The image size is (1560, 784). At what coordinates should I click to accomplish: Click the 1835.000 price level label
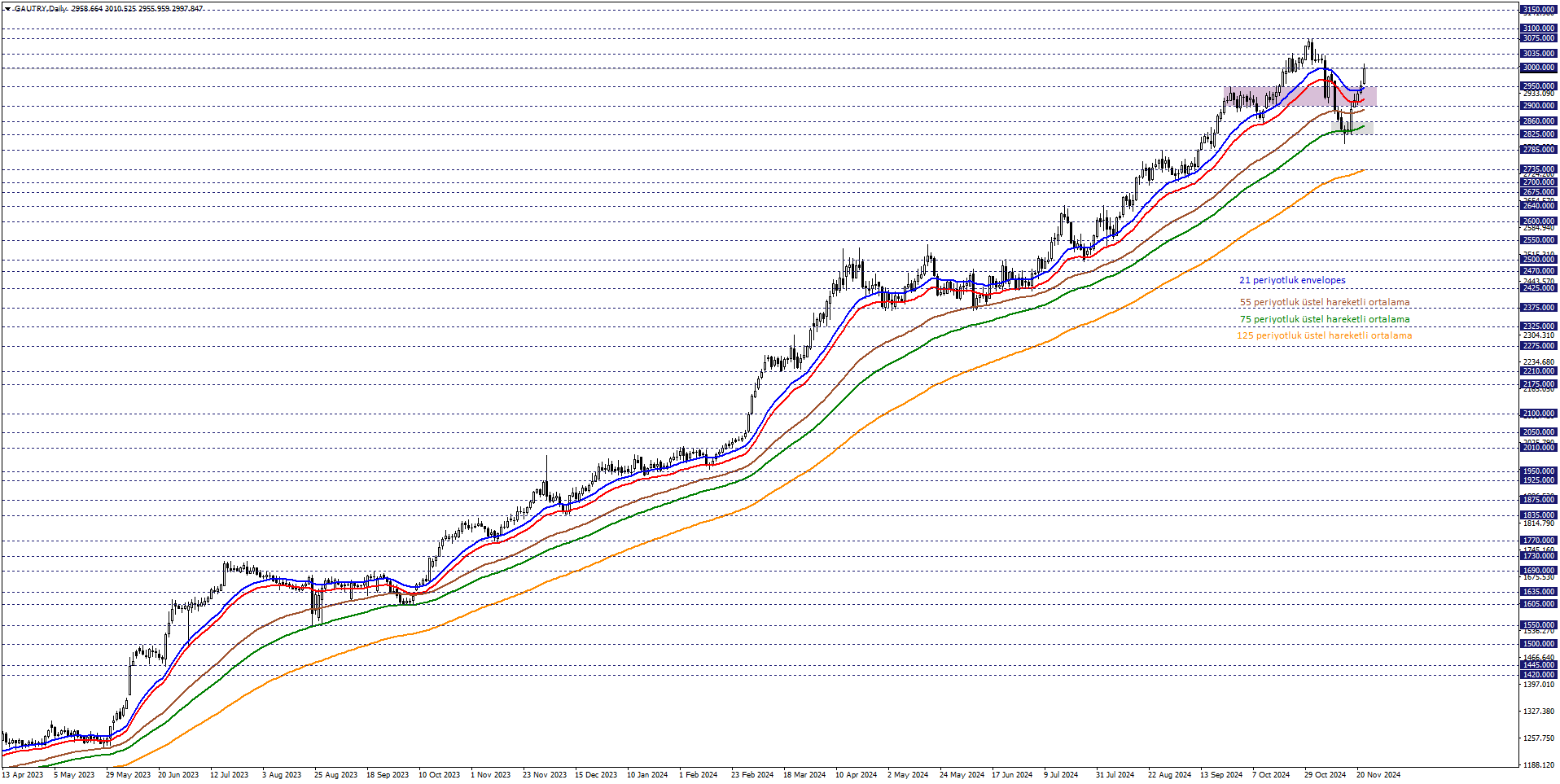point(1538,515)
